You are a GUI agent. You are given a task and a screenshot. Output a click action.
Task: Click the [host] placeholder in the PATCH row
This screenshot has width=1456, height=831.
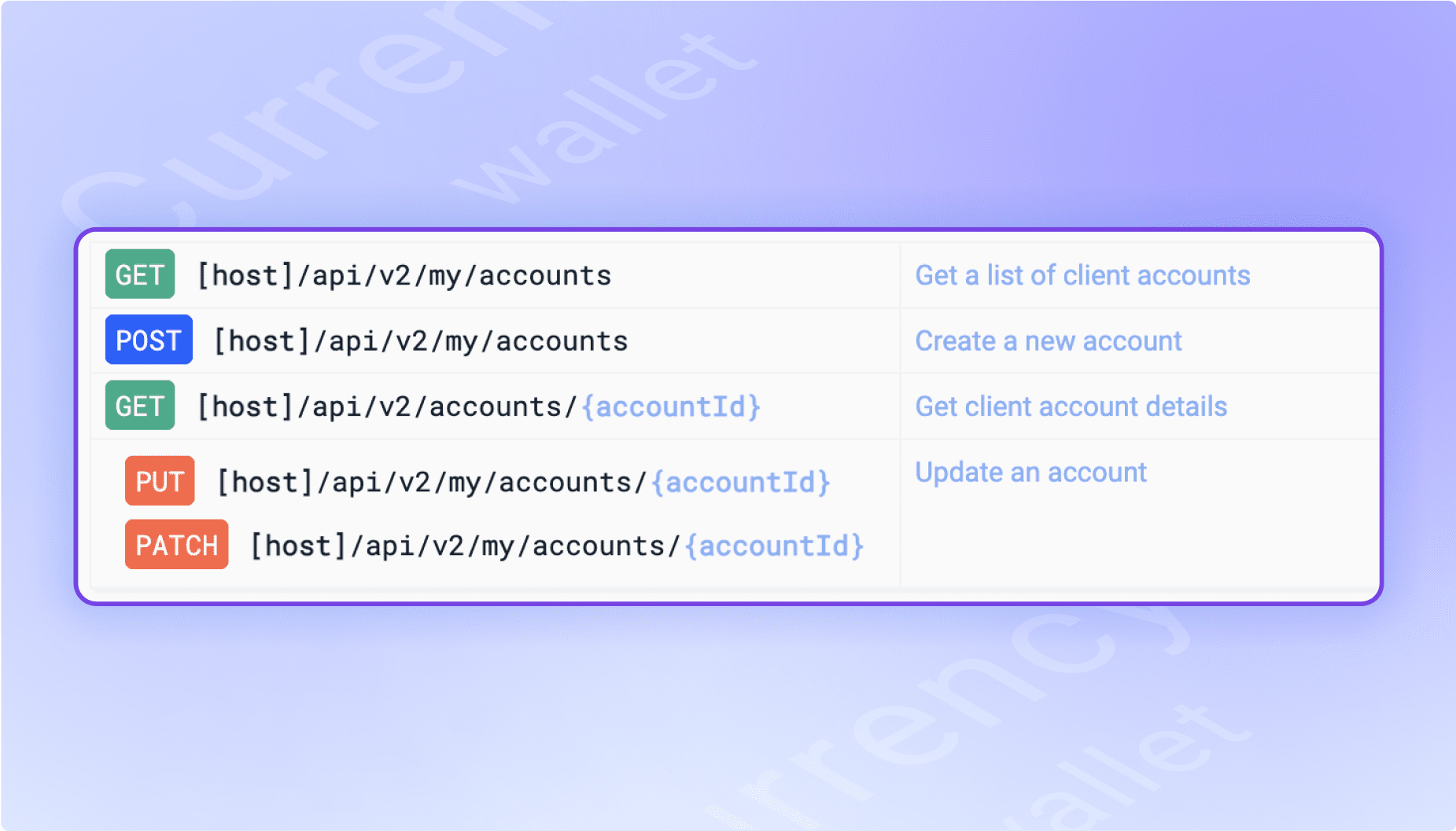[x=298, y=546]
